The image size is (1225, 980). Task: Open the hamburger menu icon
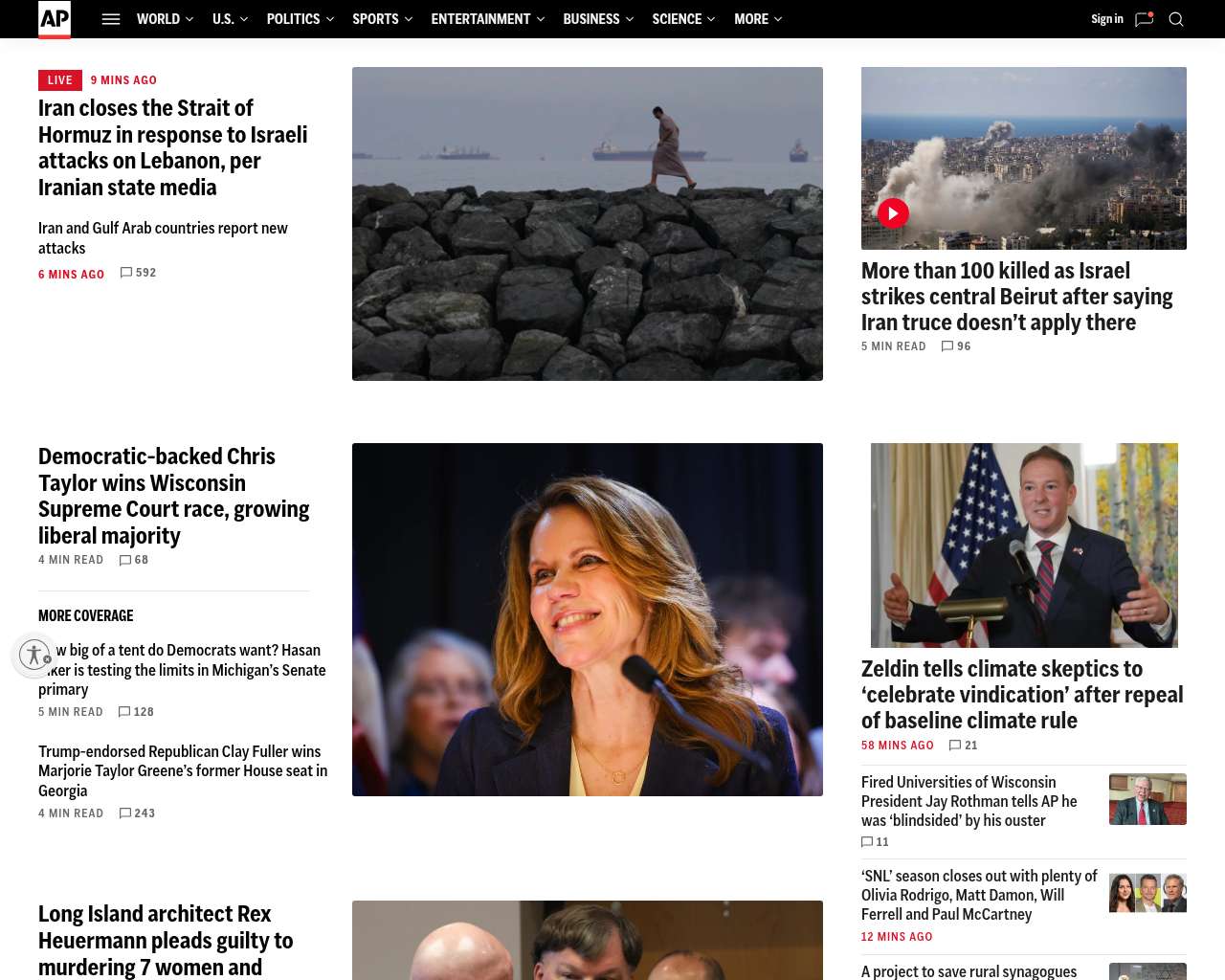111,19
